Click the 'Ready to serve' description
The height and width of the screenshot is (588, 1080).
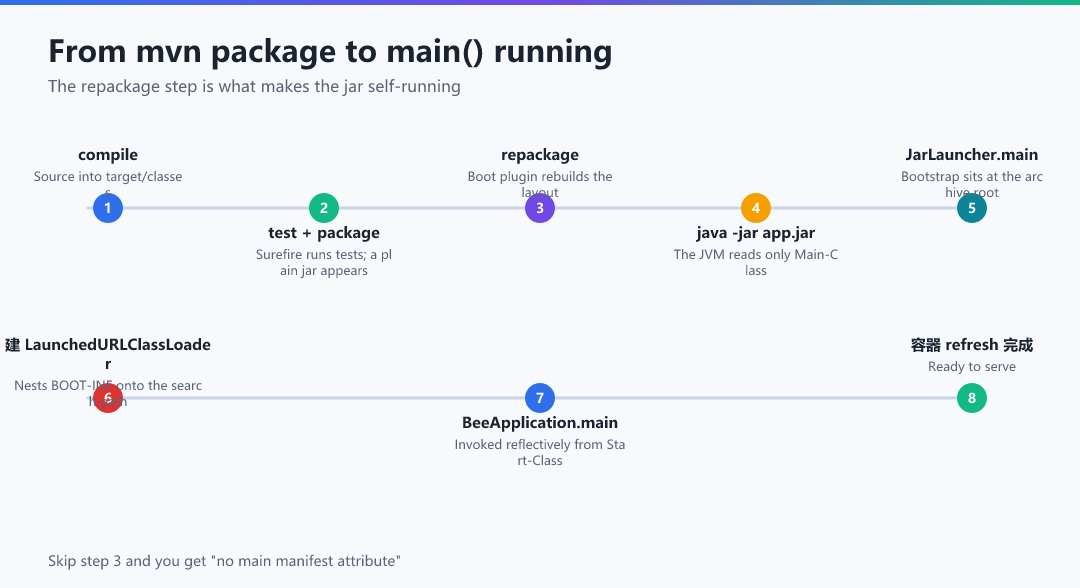click(x=972, y=366)
